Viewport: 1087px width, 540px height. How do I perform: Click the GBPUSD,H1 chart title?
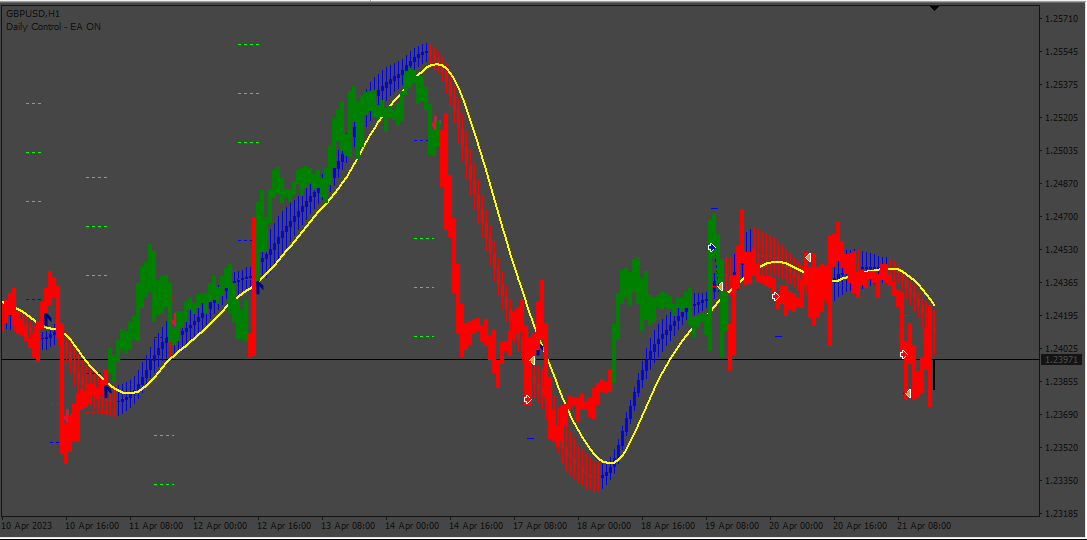pos(33,13)
